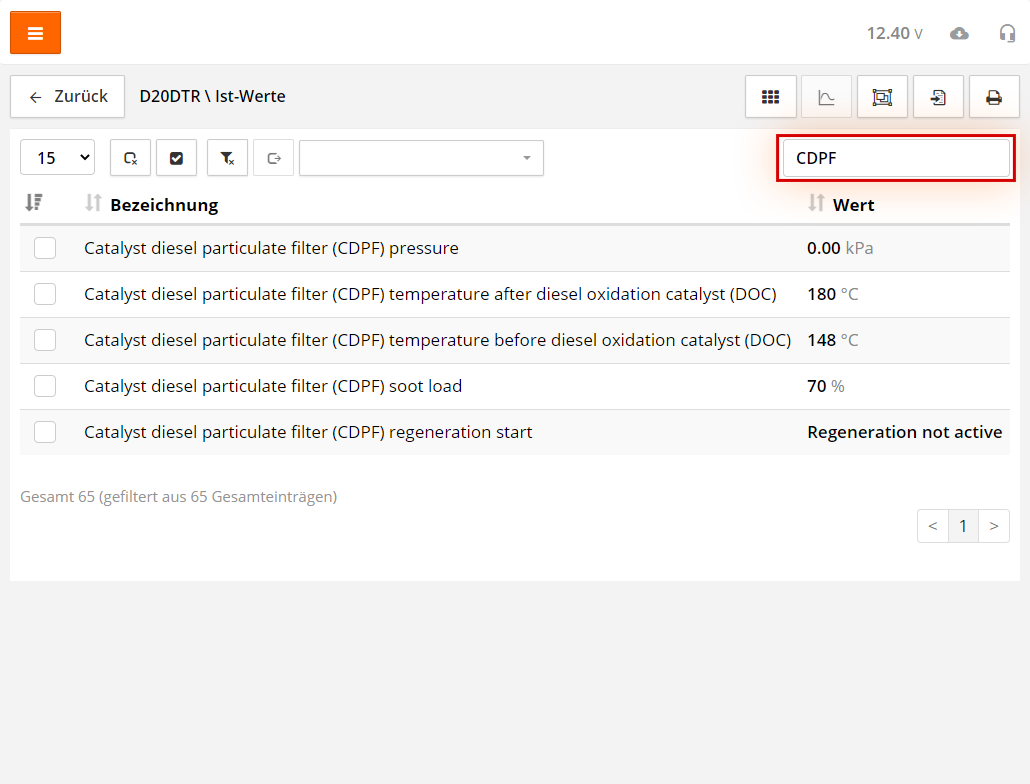This screenshot has width=1030, height=784.
Task: Click the Zurück back button
Action: coord(68,97)
